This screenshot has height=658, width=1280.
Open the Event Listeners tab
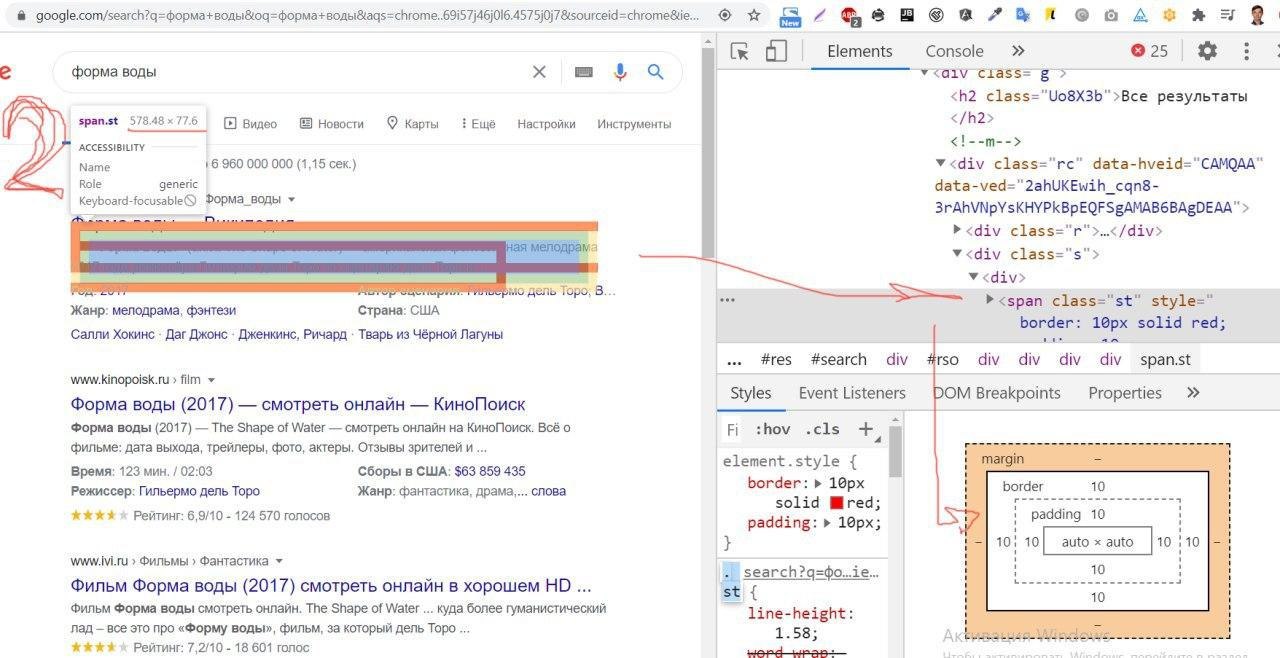click(x=852, y=393)
